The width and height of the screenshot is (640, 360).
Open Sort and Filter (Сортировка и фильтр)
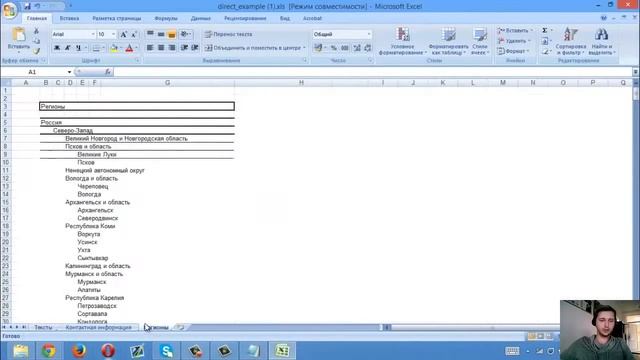(x=571, y=41)
